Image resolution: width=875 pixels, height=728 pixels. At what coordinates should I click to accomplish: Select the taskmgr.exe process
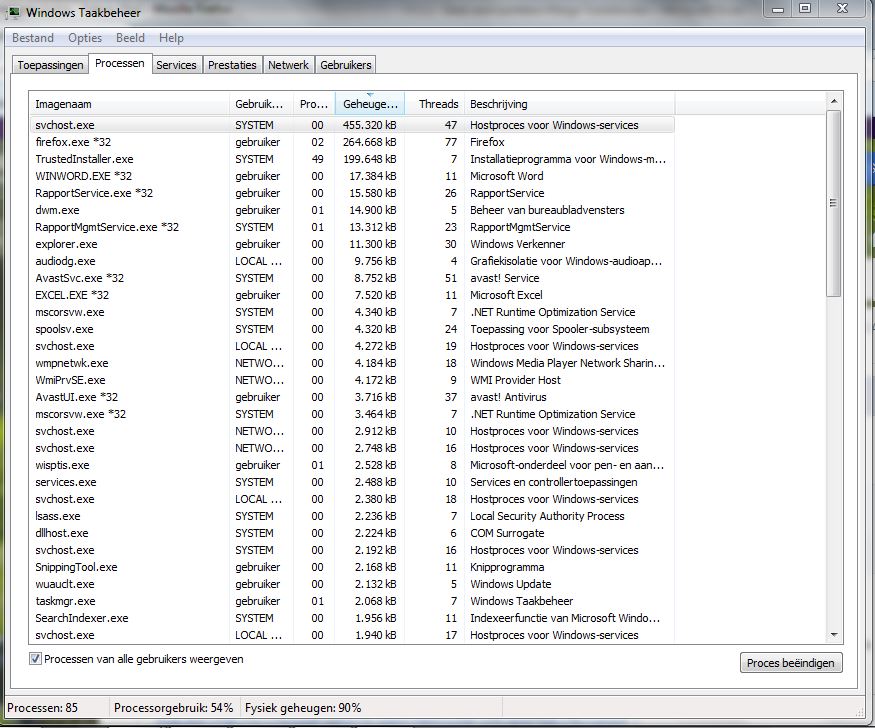[352, 601]
